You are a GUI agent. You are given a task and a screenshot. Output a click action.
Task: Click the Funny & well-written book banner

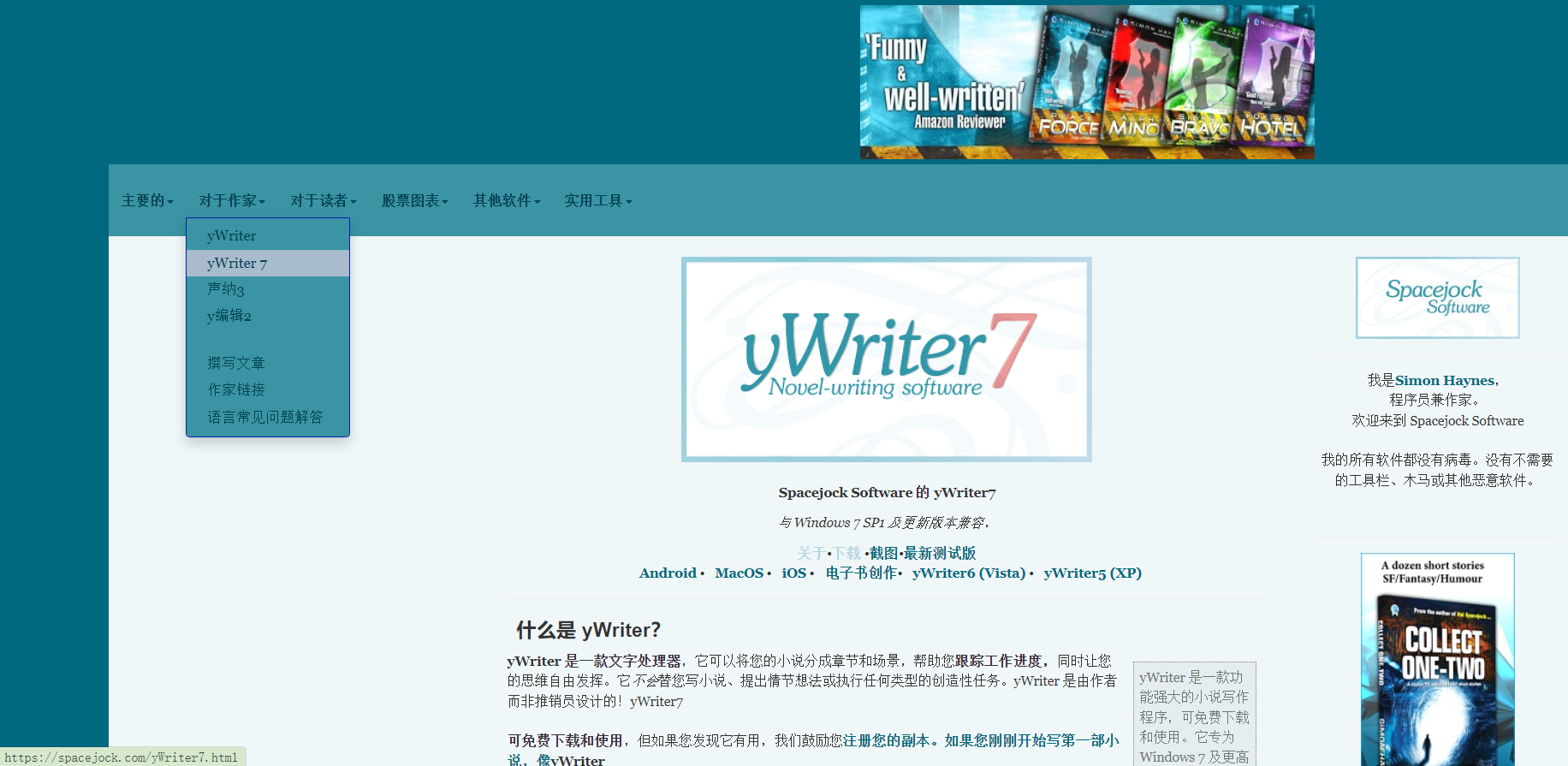[x=1087, y=82]
